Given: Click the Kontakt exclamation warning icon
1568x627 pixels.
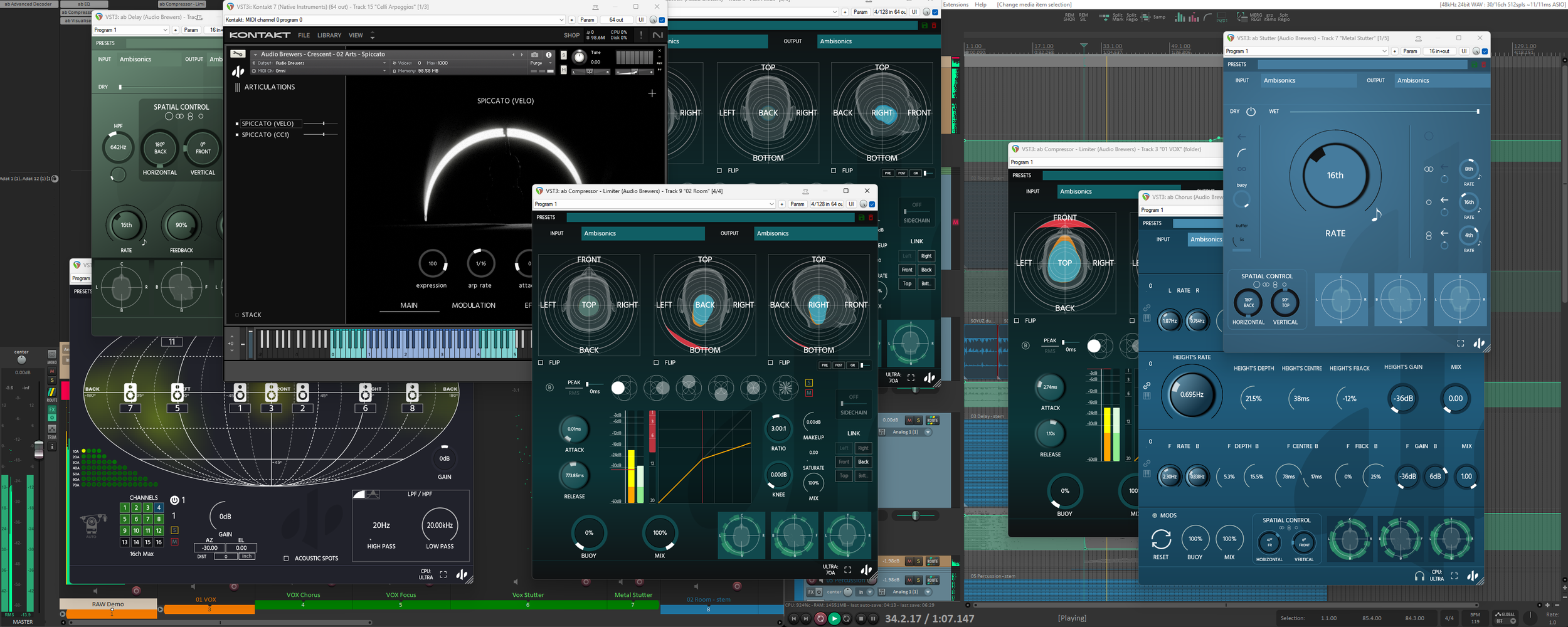Looking at the screenshot, I should click(641, 35).
